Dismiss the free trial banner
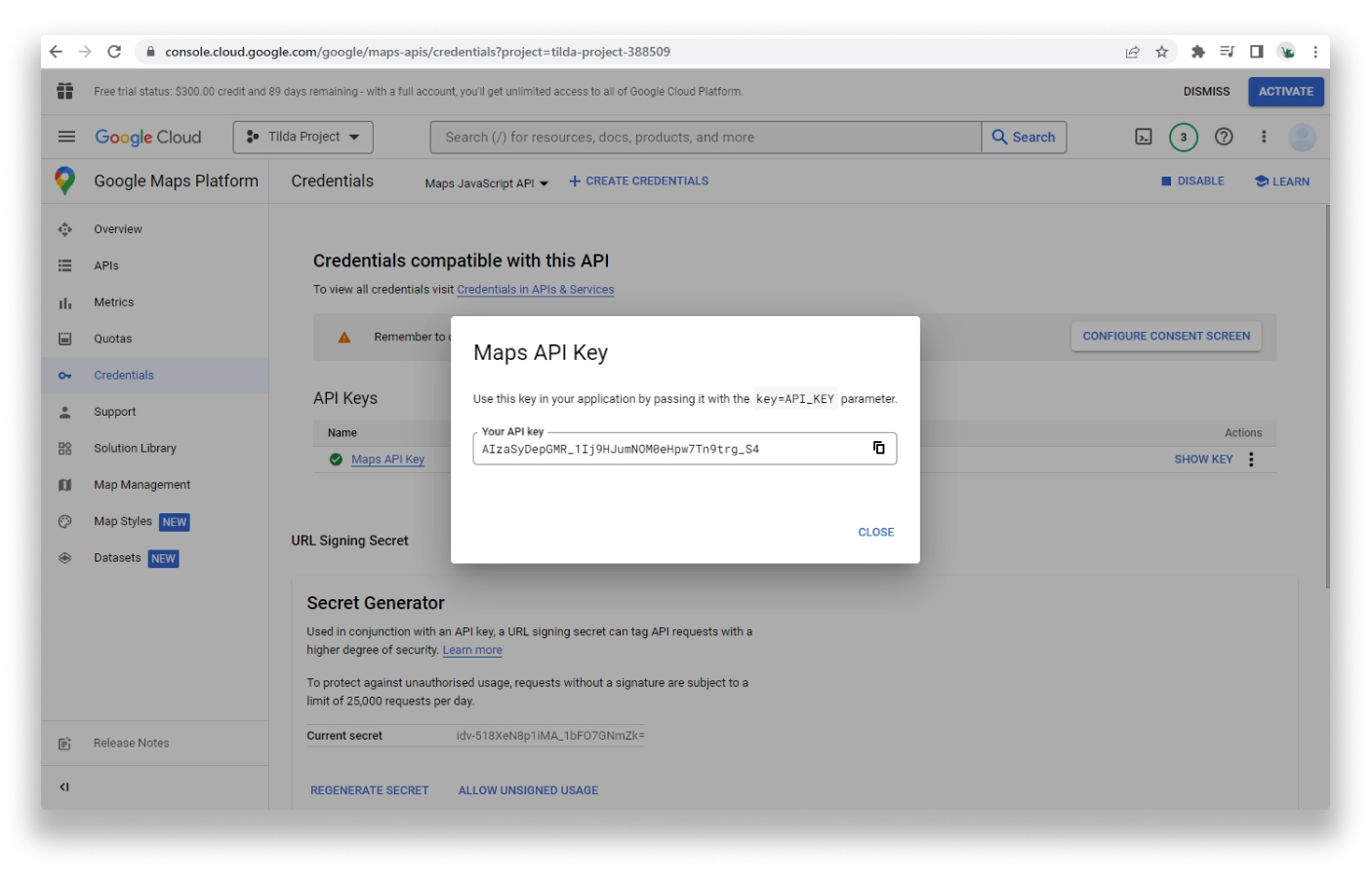 click(1206, 92)
